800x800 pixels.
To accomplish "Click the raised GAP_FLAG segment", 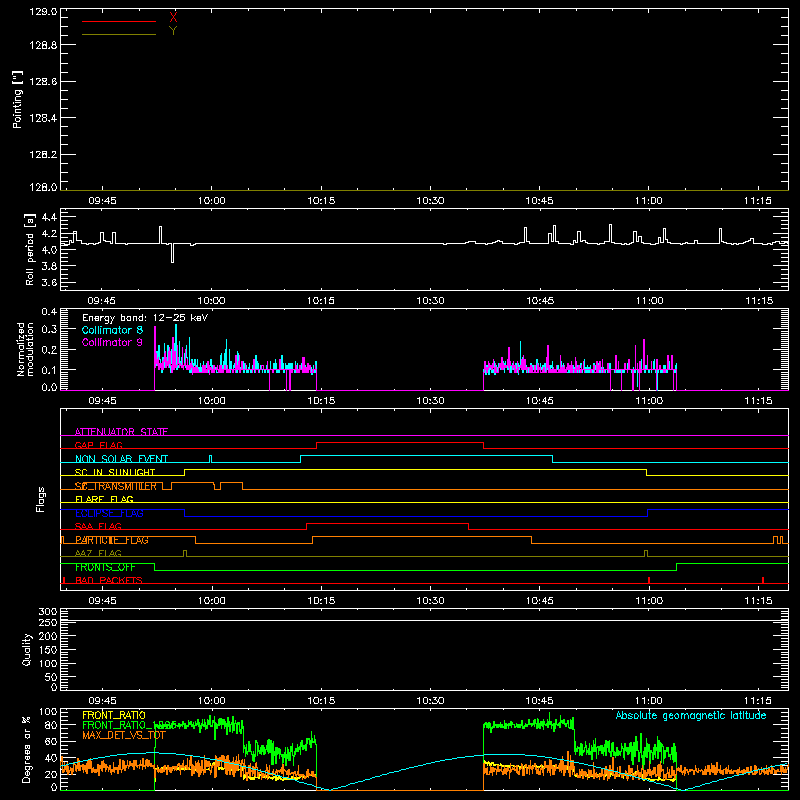I will coord(400,443).
